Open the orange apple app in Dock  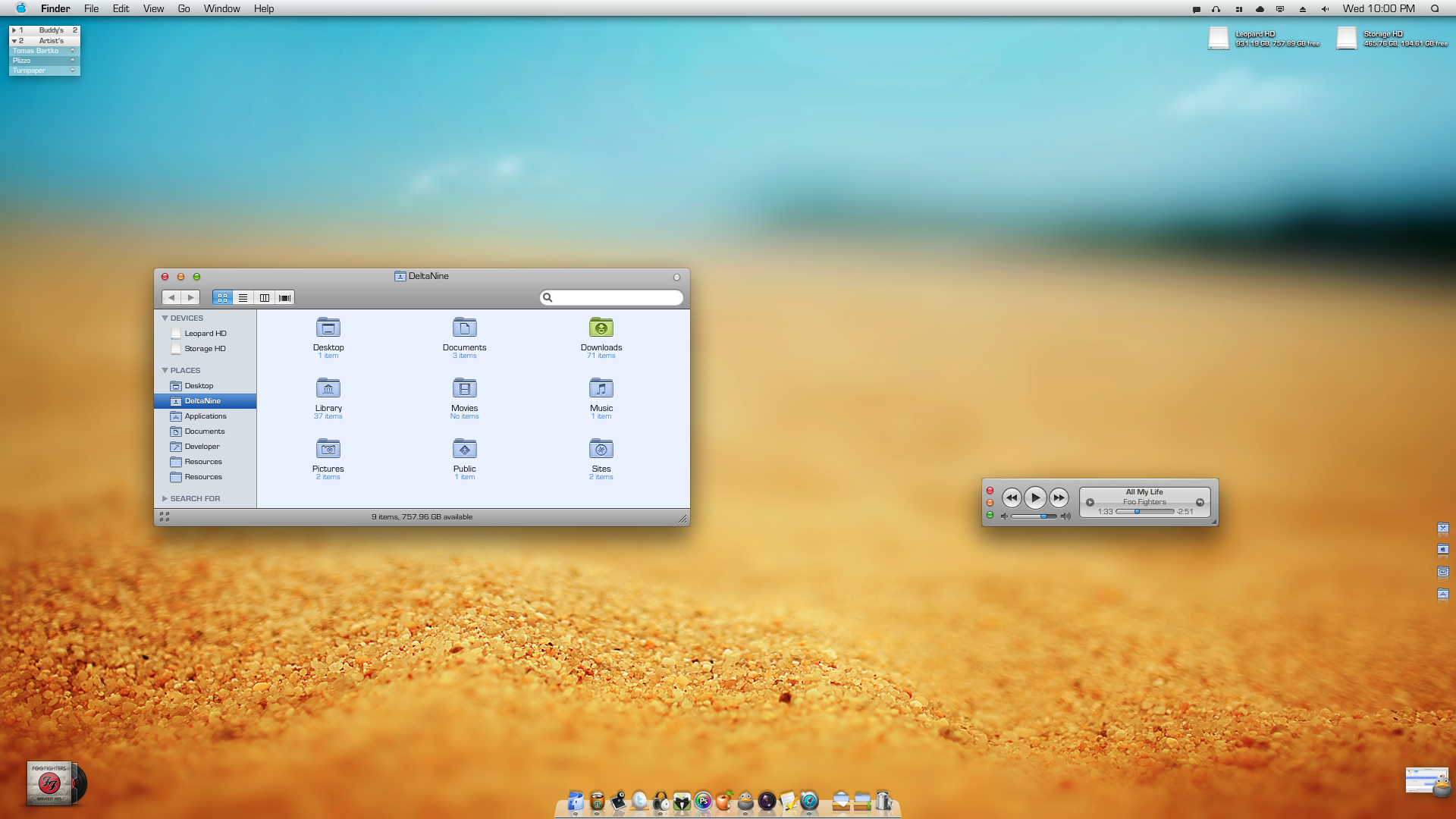(x=724, y=801)
